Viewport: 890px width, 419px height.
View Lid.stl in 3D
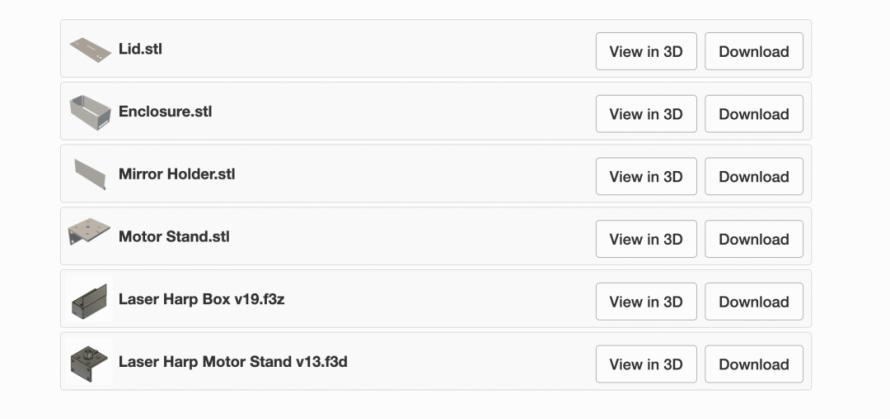pos(646,51)
